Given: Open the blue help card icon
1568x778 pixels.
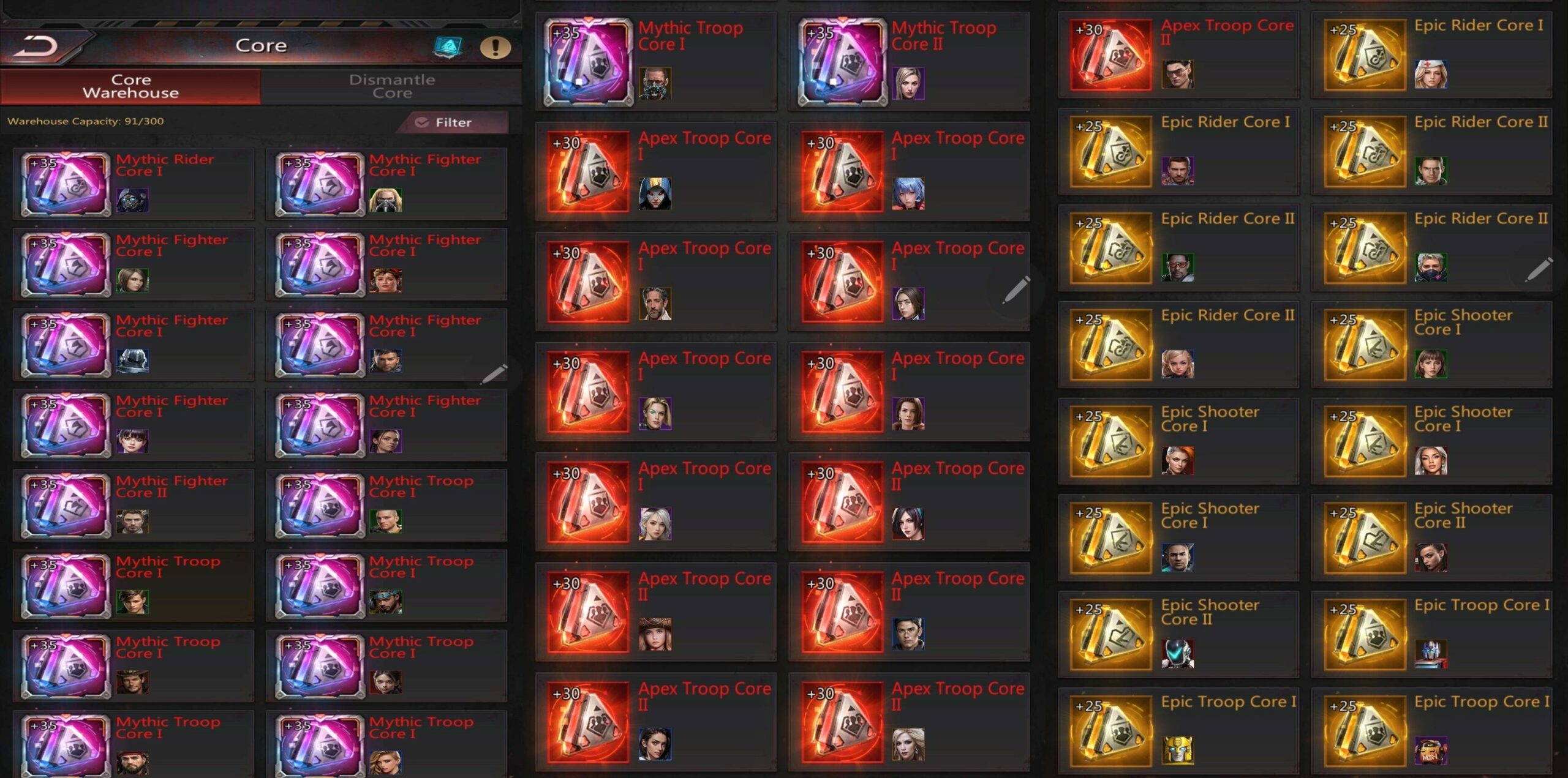Looking at the screenshot, I should 448,47.
